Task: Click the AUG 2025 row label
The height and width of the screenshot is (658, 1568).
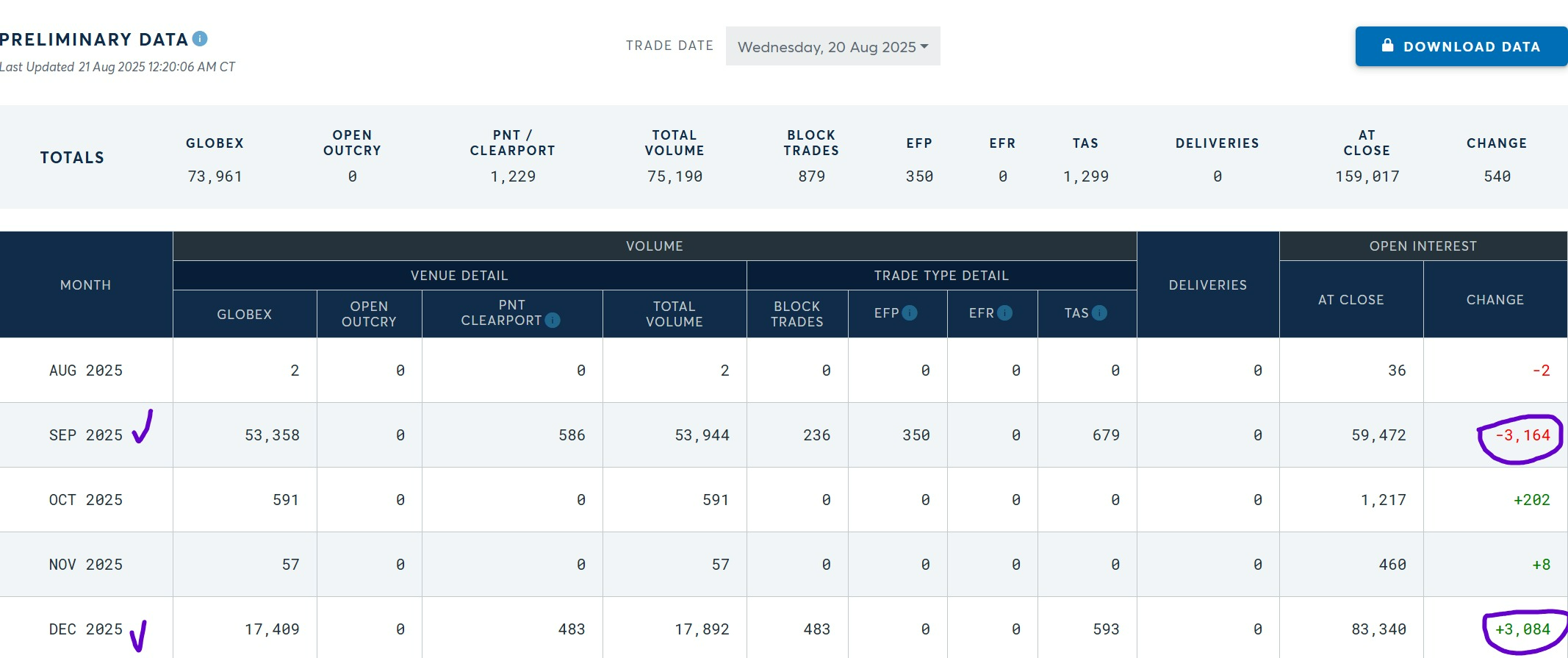Action: (x=86, y=371)
